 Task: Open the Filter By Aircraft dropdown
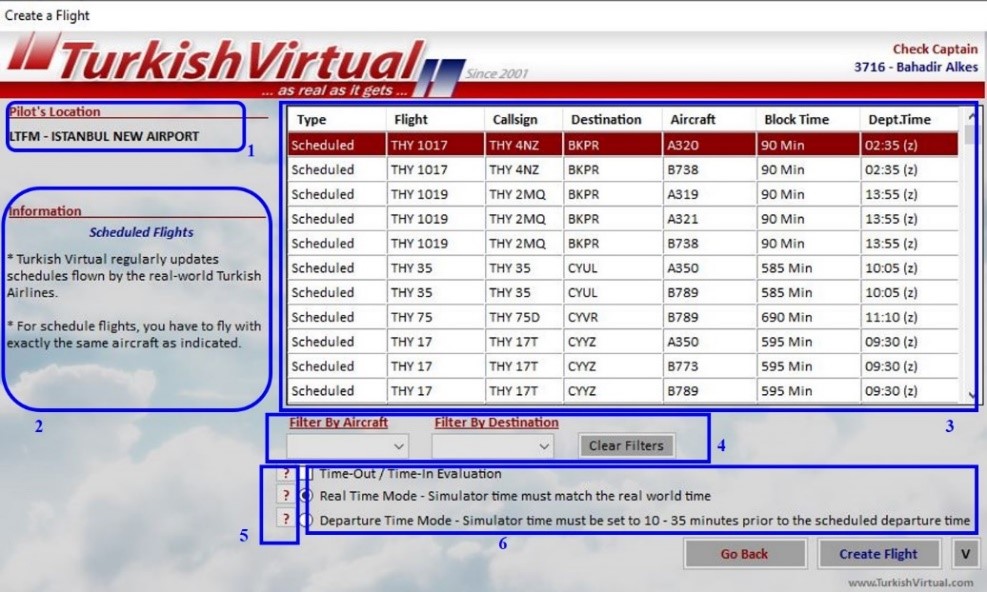coord(347,446)
